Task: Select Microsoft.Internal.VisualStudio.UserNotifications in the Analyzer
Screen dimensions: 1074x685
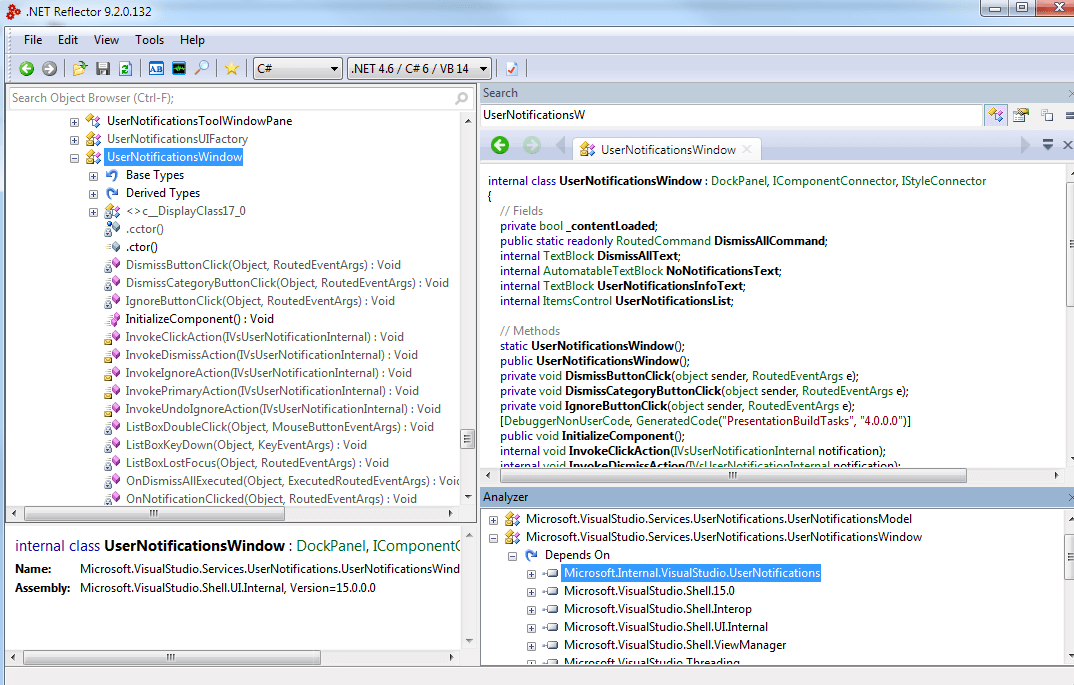Action: tap(692, 573)
